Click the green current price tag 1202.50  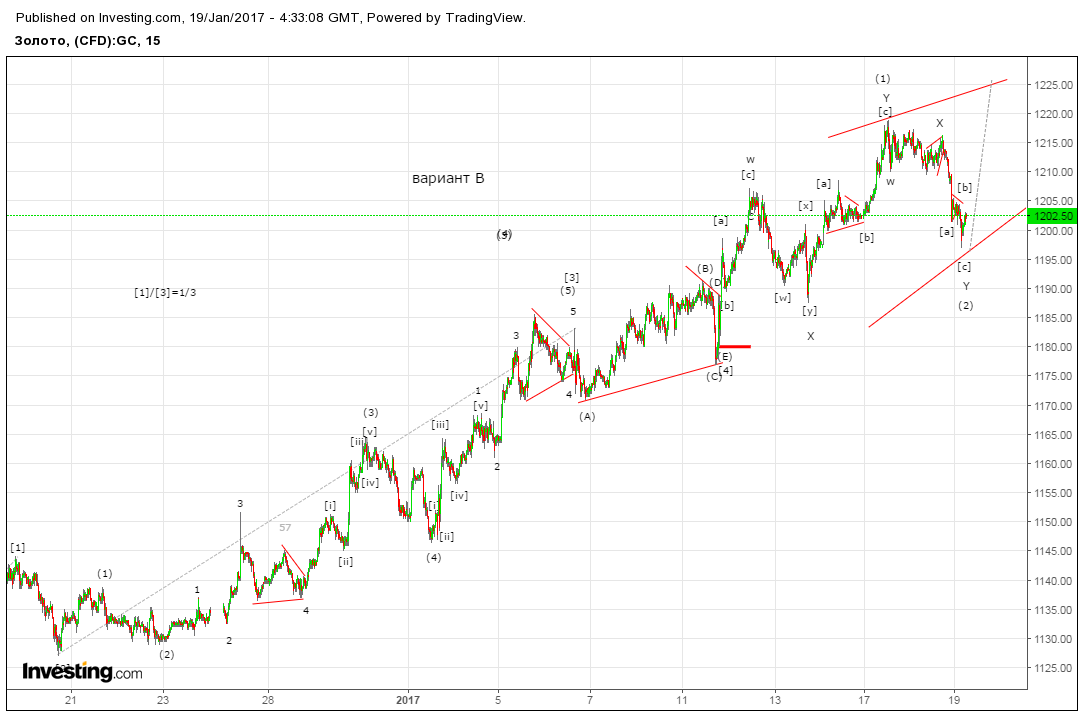(x=1054, y=216)
